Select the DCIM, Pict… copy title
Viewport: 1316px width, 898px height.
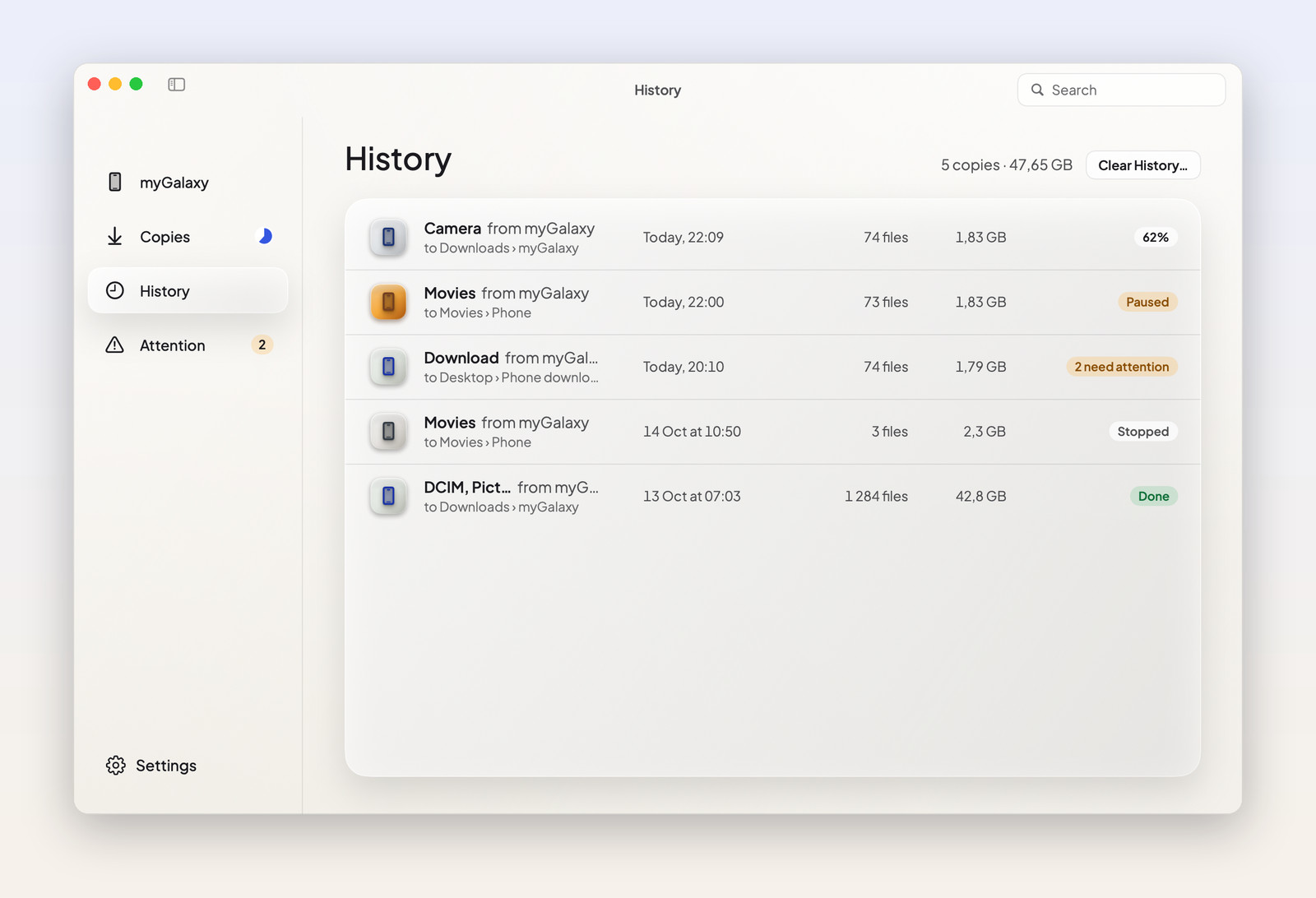tap(511, 488)
